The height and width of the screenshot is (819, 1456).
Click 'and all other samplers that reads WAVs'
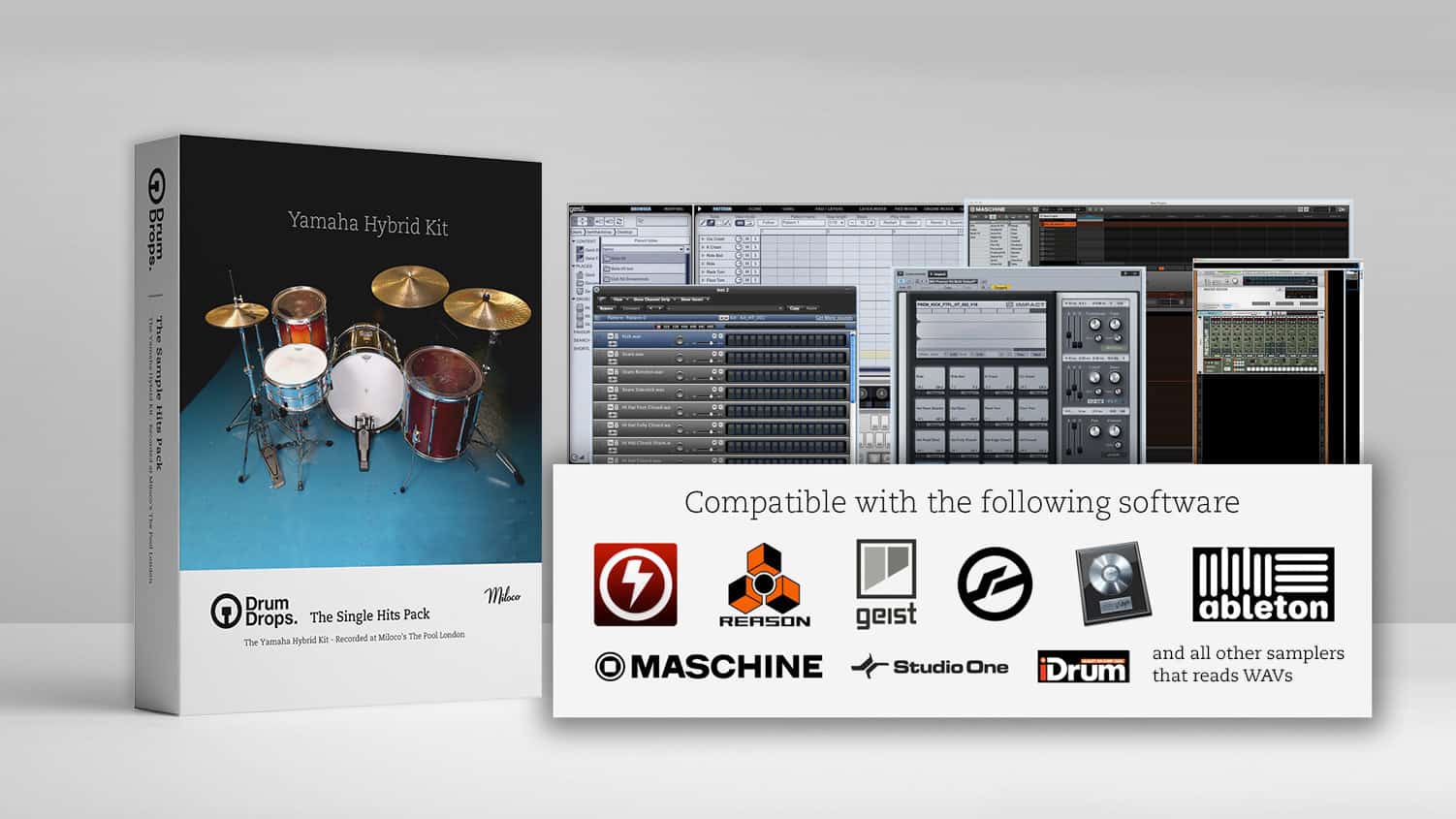tap(1248, 664)
